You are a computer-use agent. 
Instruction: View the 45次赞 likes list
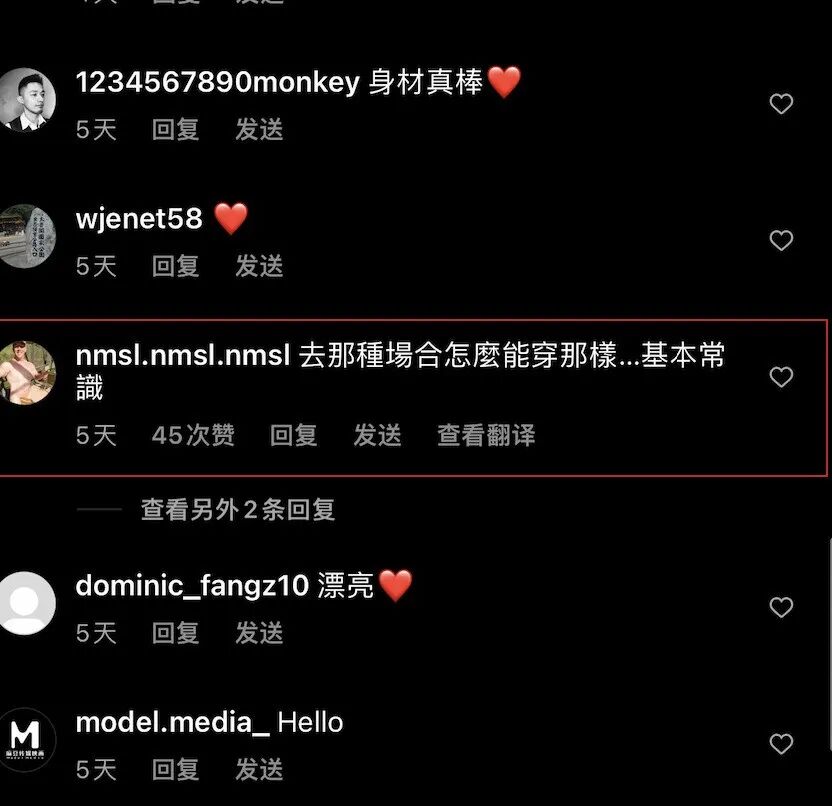(x=193, y=435)
